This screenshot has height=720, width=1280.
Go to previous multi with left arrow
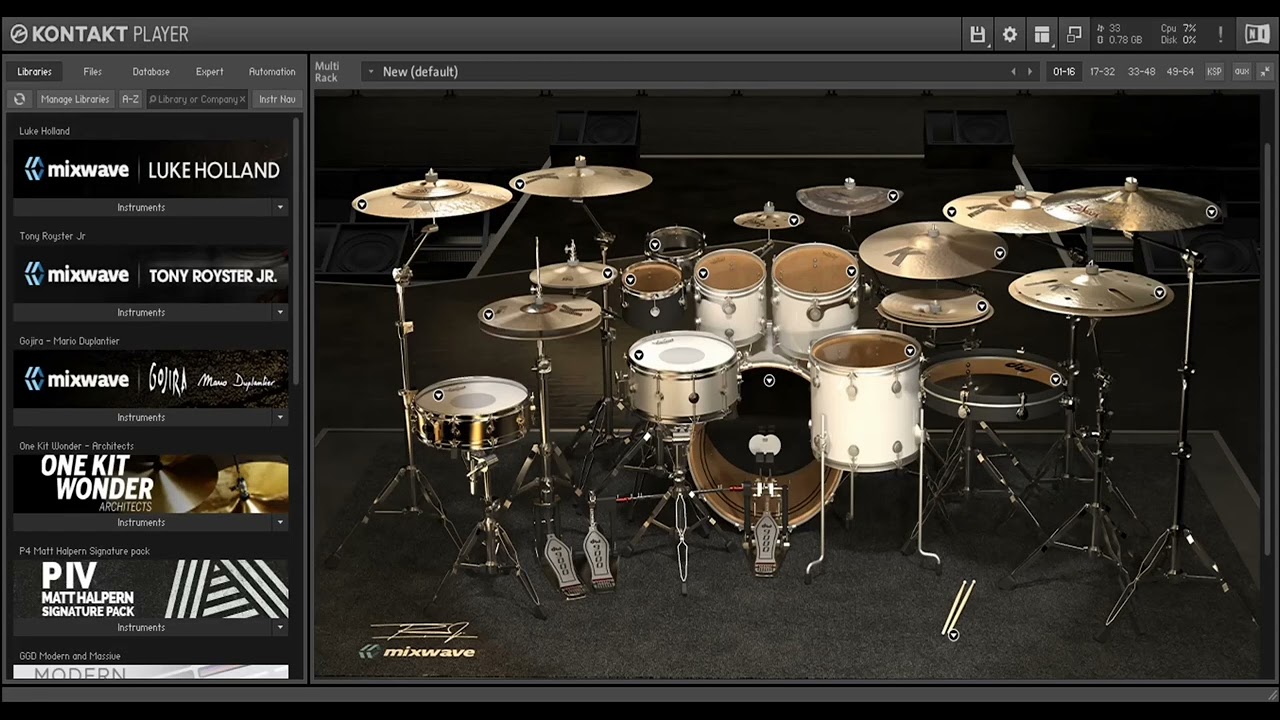point(1013,71)
